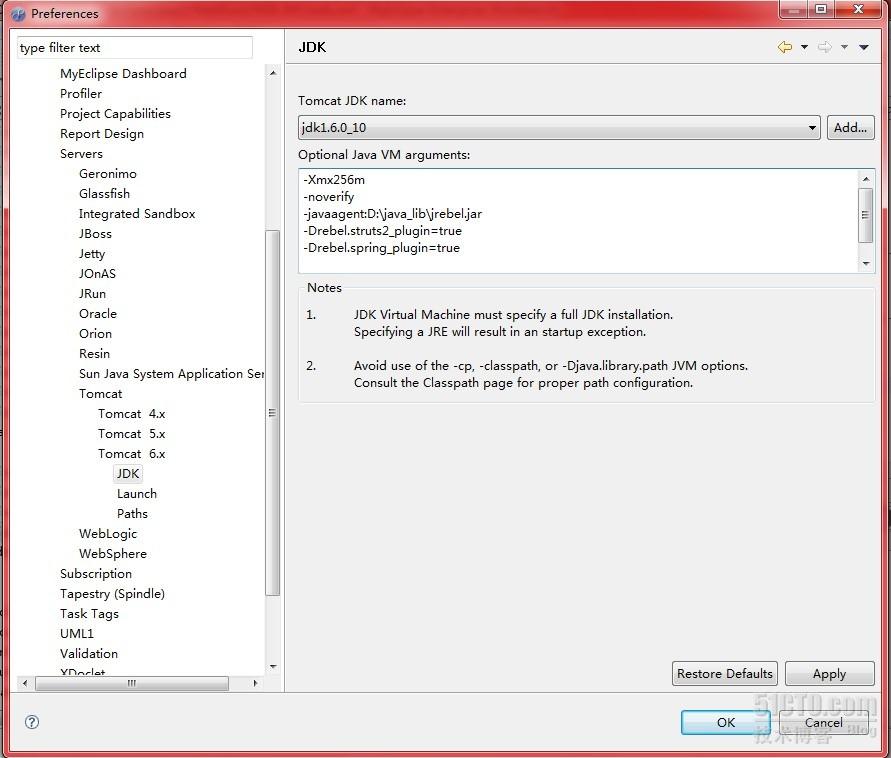Screen dimensions: 891x758
Task: Click the Cancel button
Action: click(823, 722)
